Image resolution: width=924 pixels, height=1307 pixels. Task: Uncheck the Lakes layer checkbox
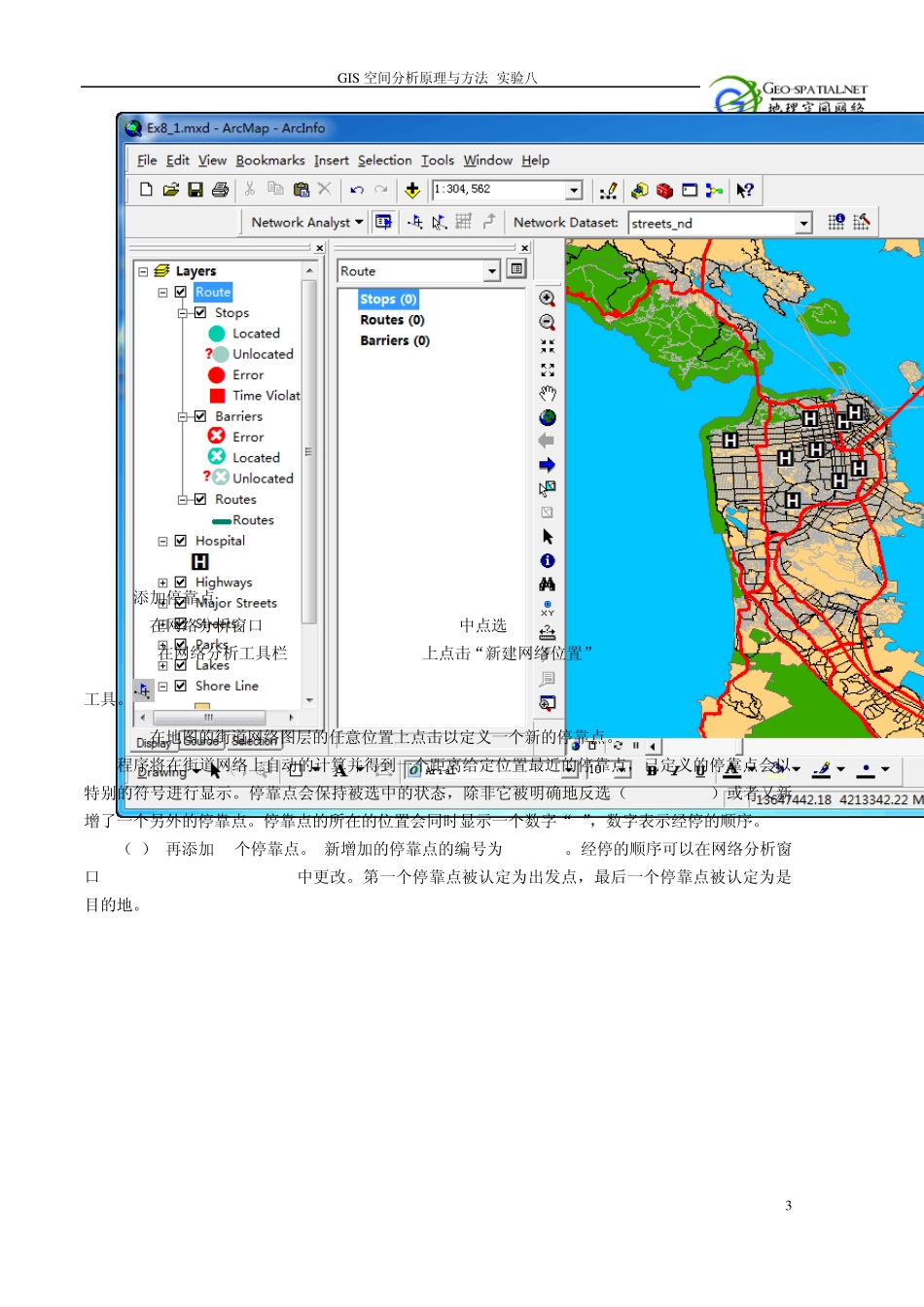click(x=180, y=665)
